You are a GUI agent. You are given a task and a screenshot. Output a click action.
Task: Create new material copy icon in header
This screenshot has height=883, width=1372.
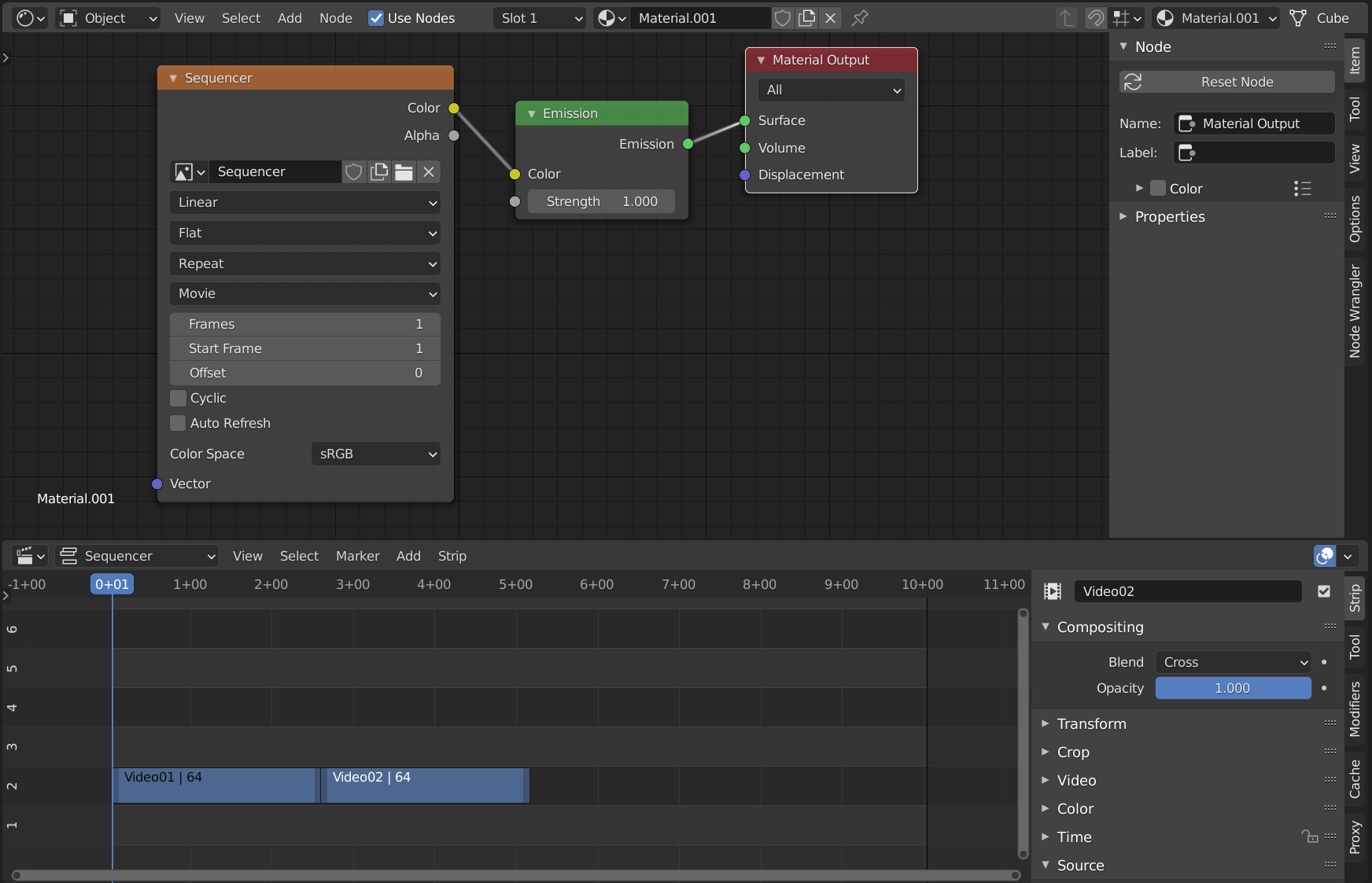point(806,18)
